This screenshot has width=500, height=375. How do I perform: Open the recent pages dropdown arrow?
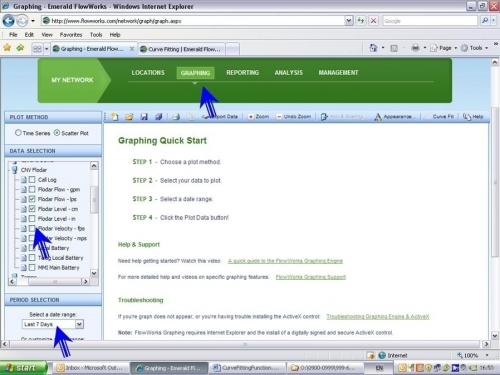(x=33, y=21)
